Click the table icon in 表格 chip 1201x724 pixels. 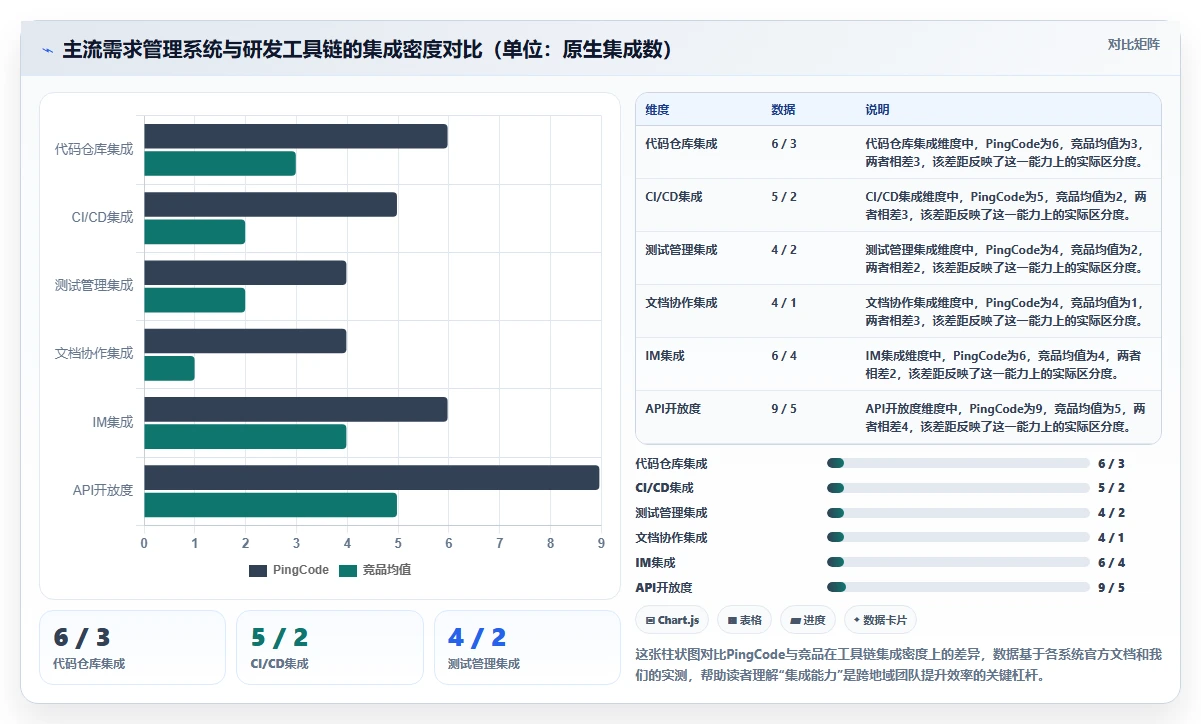[732, 620]
